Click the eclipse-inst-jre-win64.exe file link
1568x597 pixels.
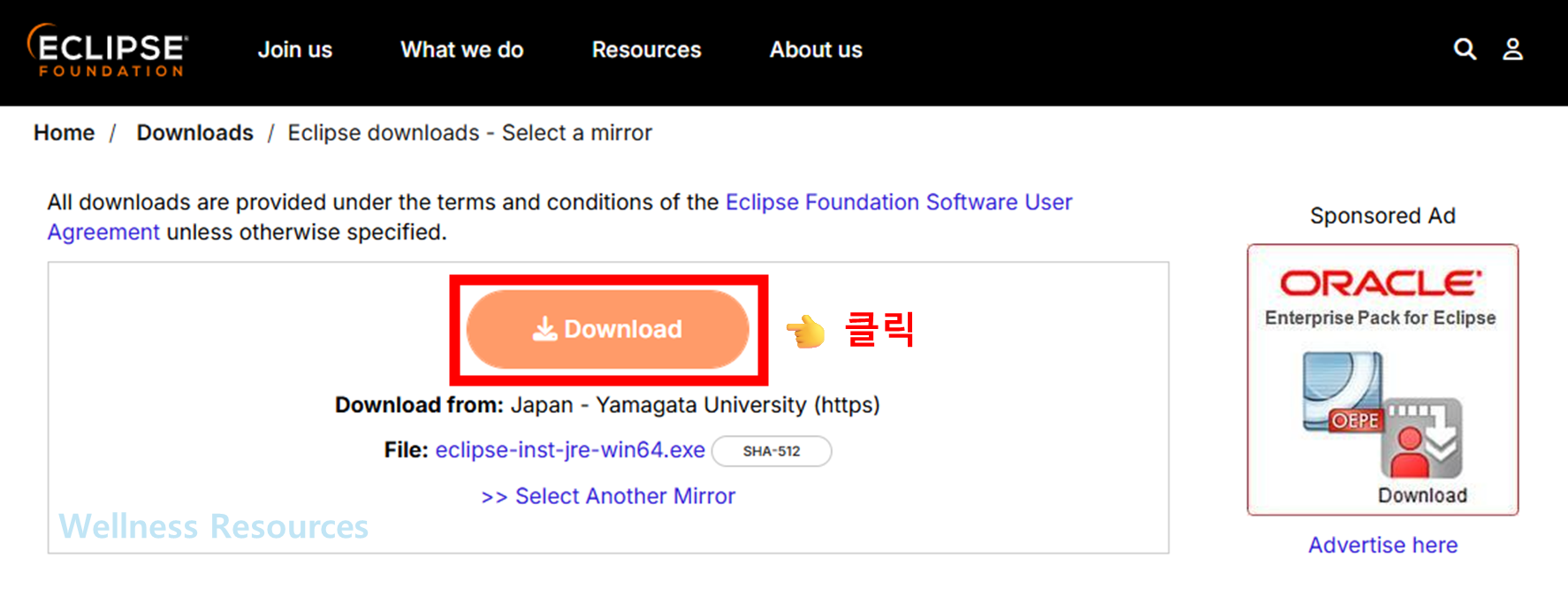tap(570, 450)
